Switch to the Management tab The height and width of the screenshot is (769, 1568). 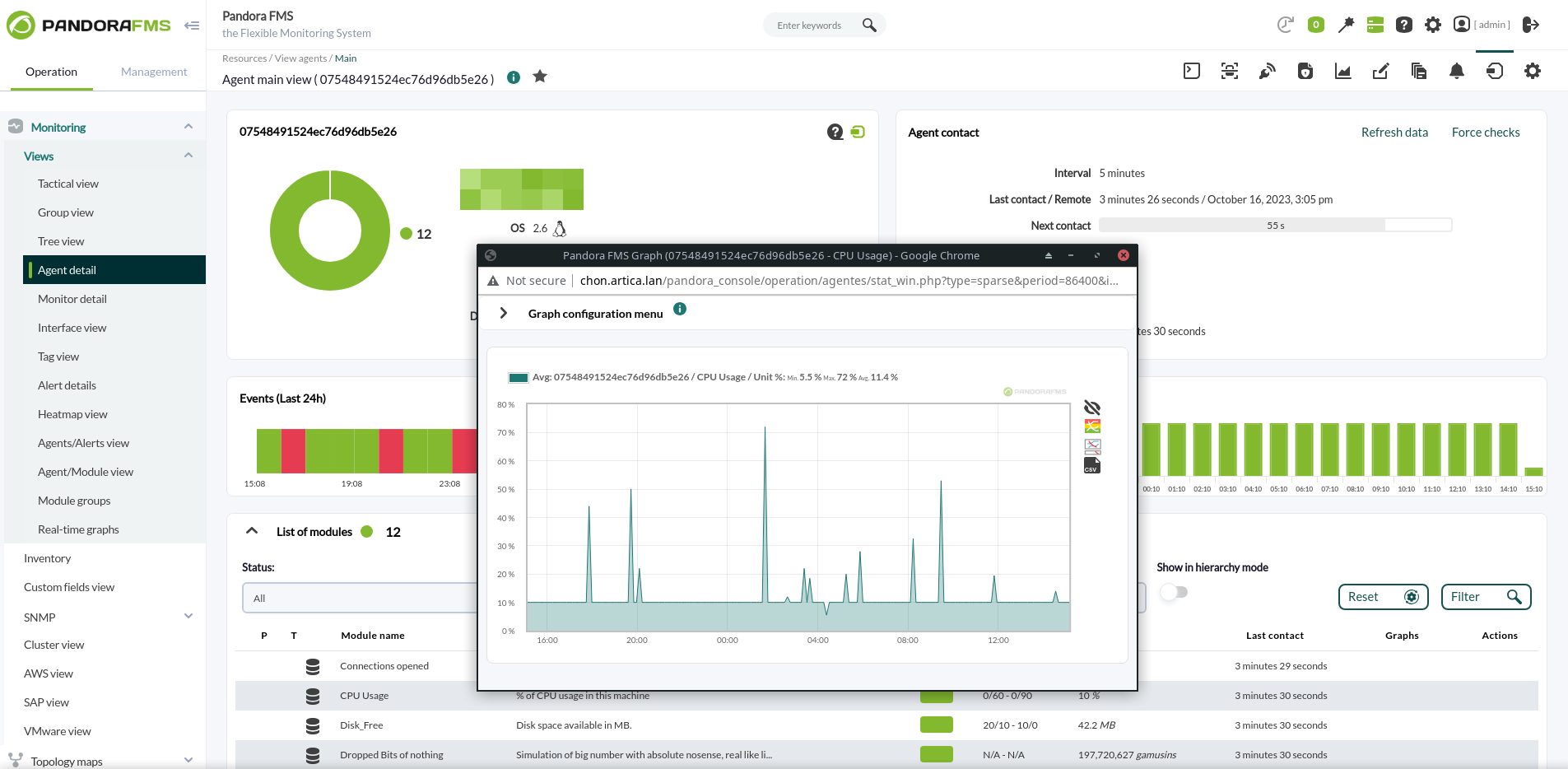[154, 72]
